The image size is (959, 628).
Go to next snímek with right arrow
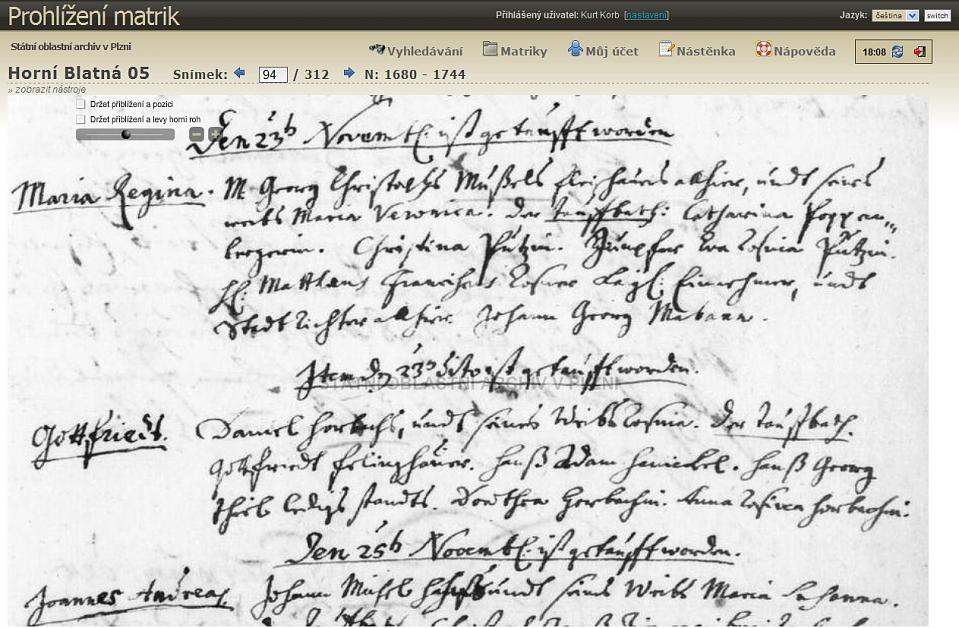point(349,73)
